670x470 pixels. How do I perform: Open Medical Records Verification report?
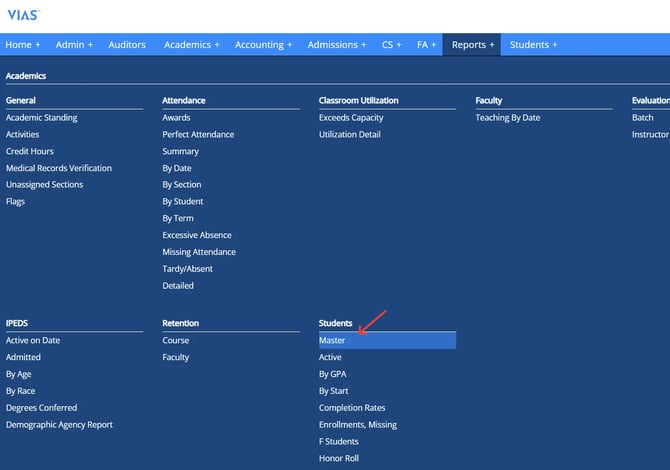pyautogui.click(x=59, y=168)
